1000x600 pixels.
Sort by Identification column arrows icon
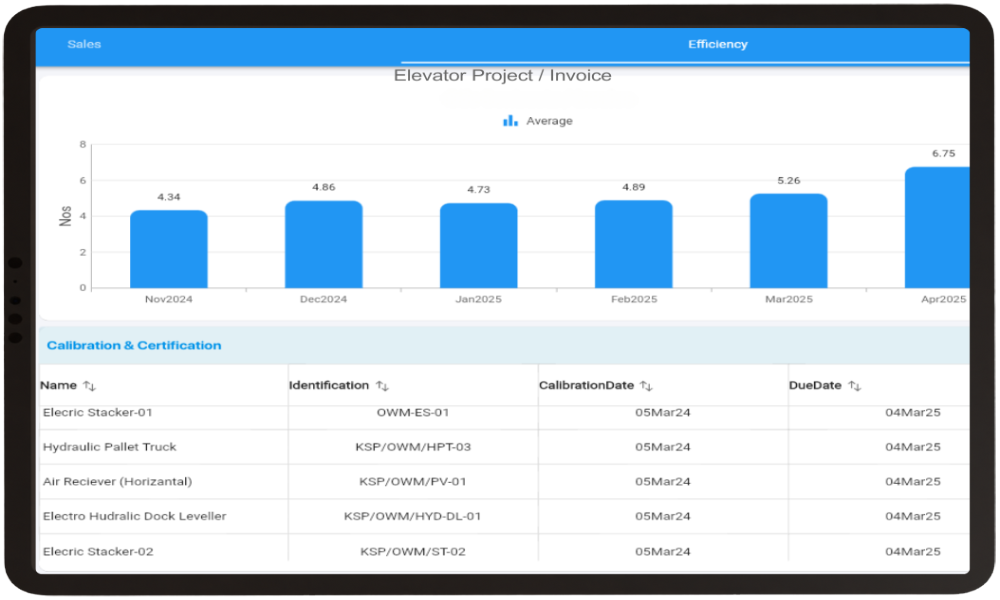(382, 386)
